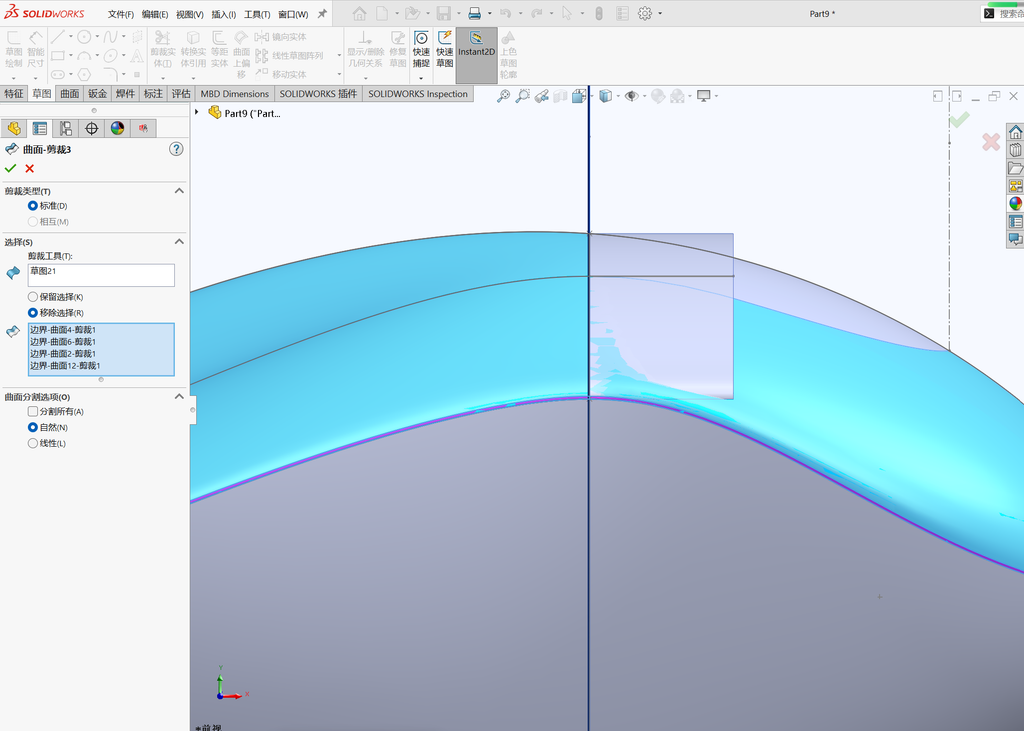Open DisplayManager color sphere tab icon
The image size is (1024, 731).
117,128
